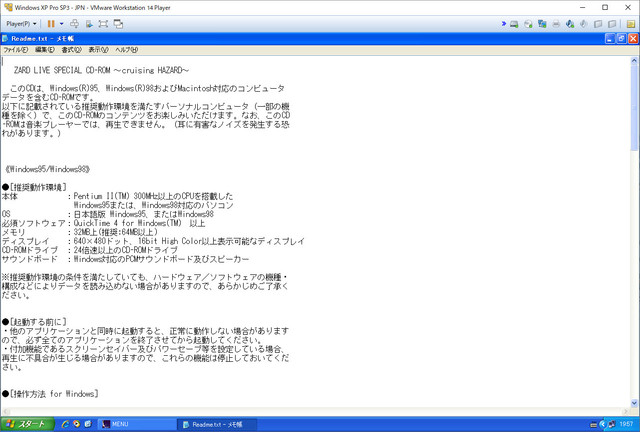This screenshot has width=640, height=432.
Task: Minimize the VMware Workstation Player window
Action: (583, 7)
